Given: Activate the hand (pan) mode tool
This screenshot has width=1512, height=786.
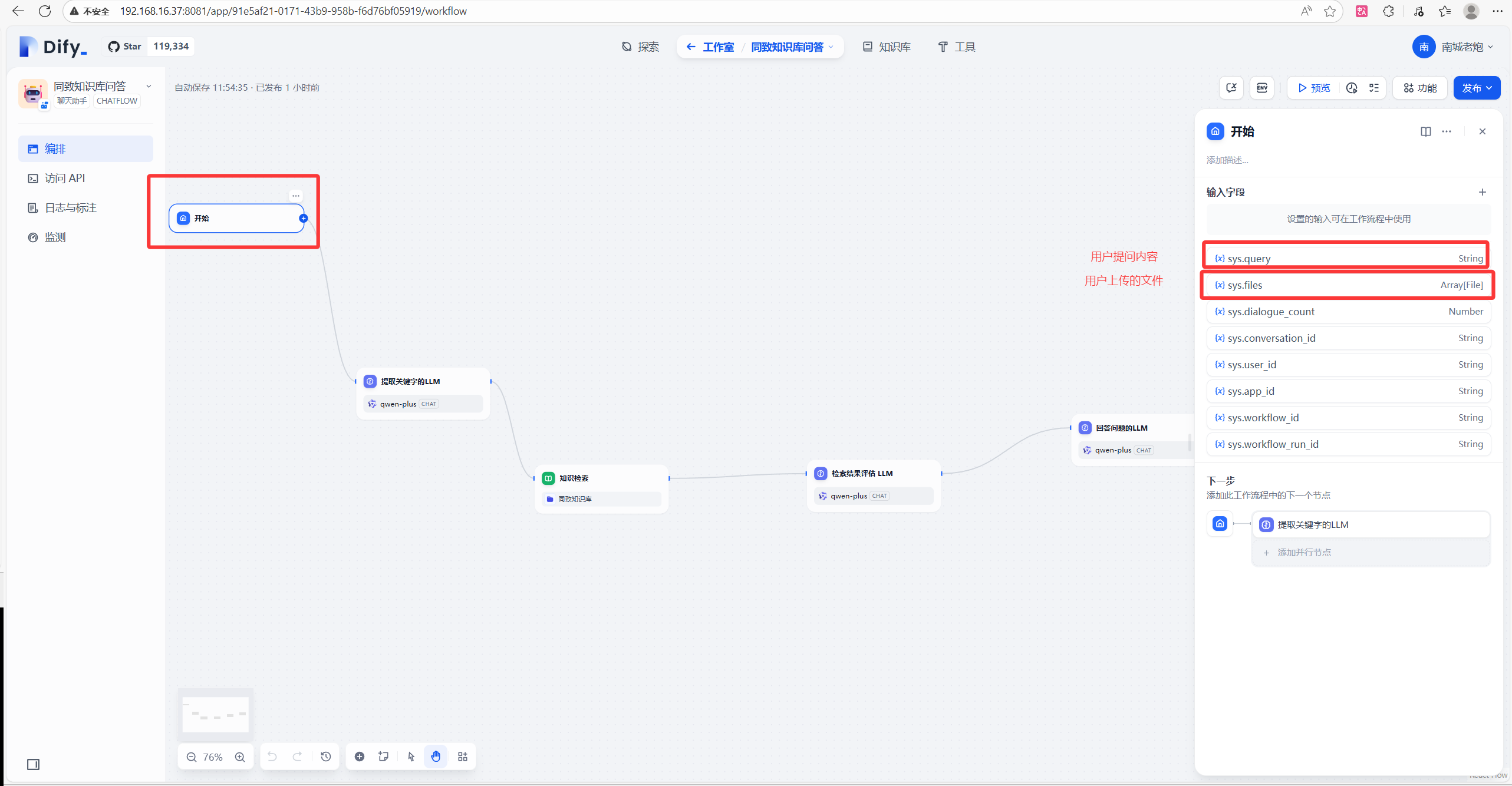Looking at the screenshot, I should point(436,757).
